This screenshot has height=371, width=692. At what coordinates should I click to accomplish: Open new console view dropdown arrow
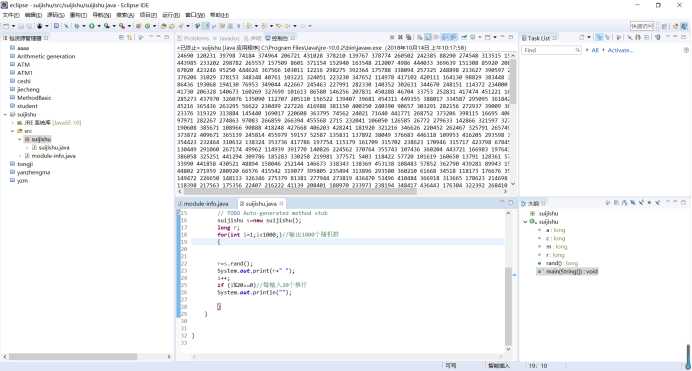(x=495, y=37)
